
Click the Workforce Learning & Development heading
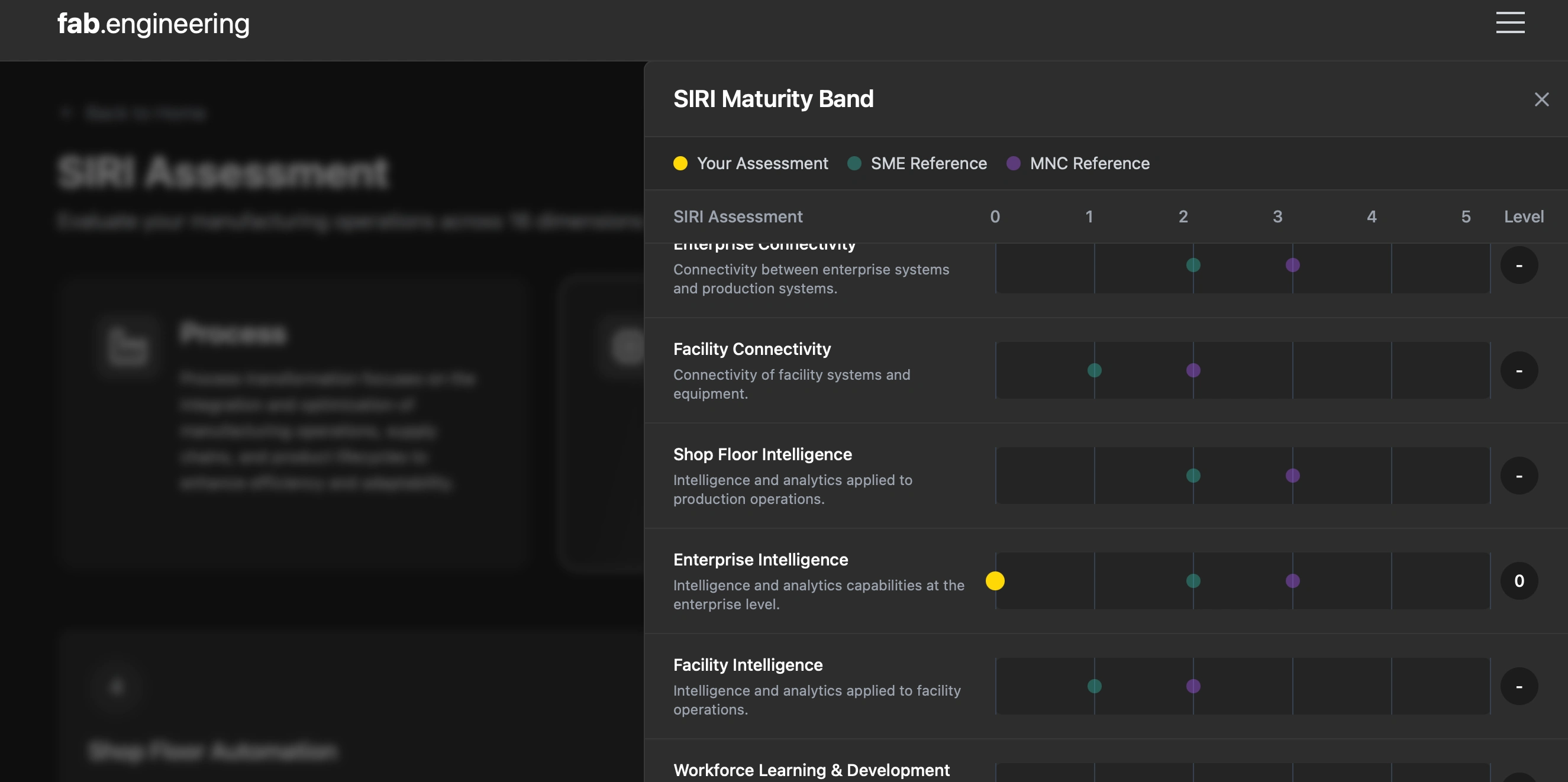click(x=811, y=770)
